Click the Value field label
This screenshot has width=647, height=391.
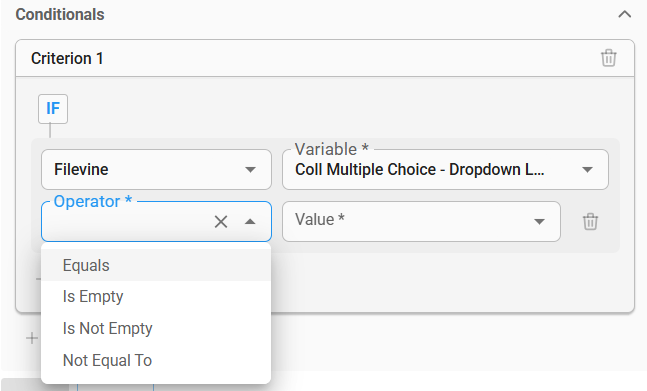(x=319, y=219)
